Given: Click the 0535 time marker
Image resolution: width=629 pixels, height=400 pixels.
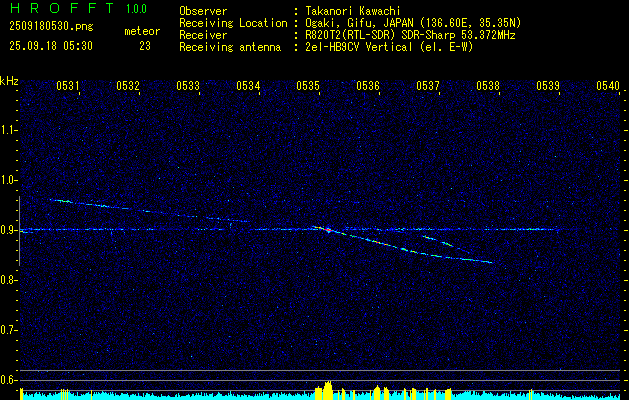Looking at the screenshot, I should point(308,86).
